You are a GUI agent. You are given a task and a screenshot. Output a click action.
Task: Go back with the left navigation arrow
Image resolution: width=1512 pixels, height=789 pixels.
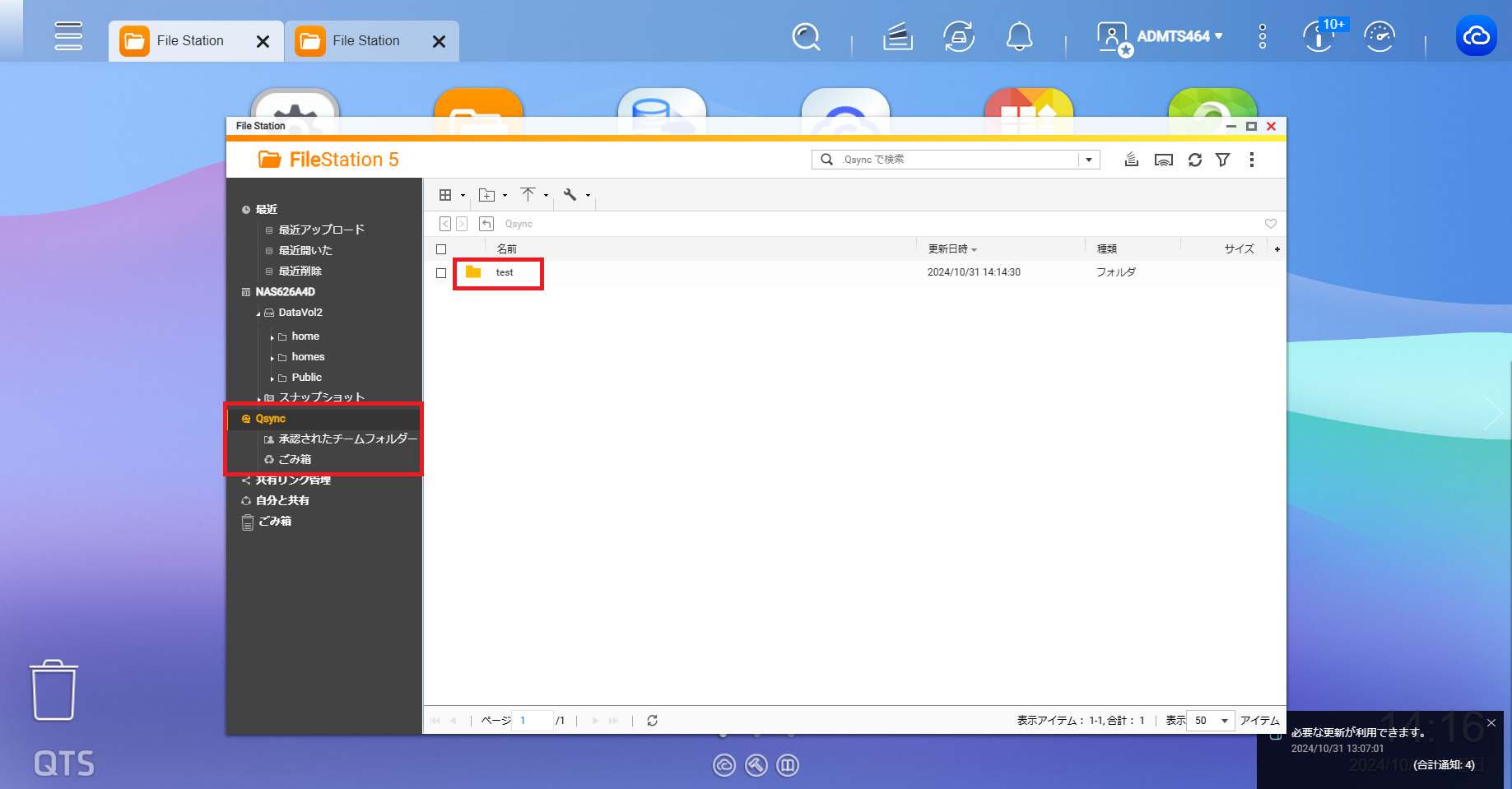(445, 224)
